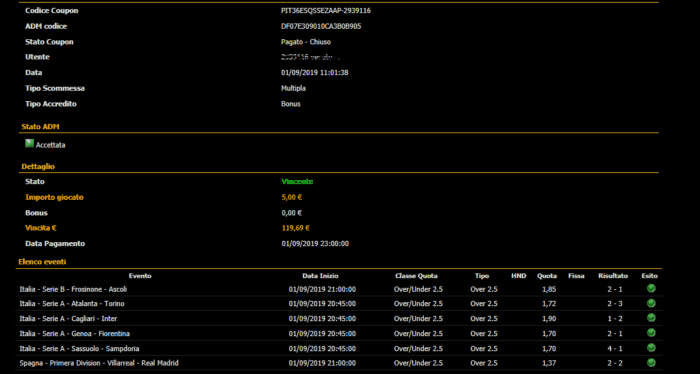Click the 1,85 odds for Frosinone - Ascoli
The image size is (700, 374).
tap(549, 289)
